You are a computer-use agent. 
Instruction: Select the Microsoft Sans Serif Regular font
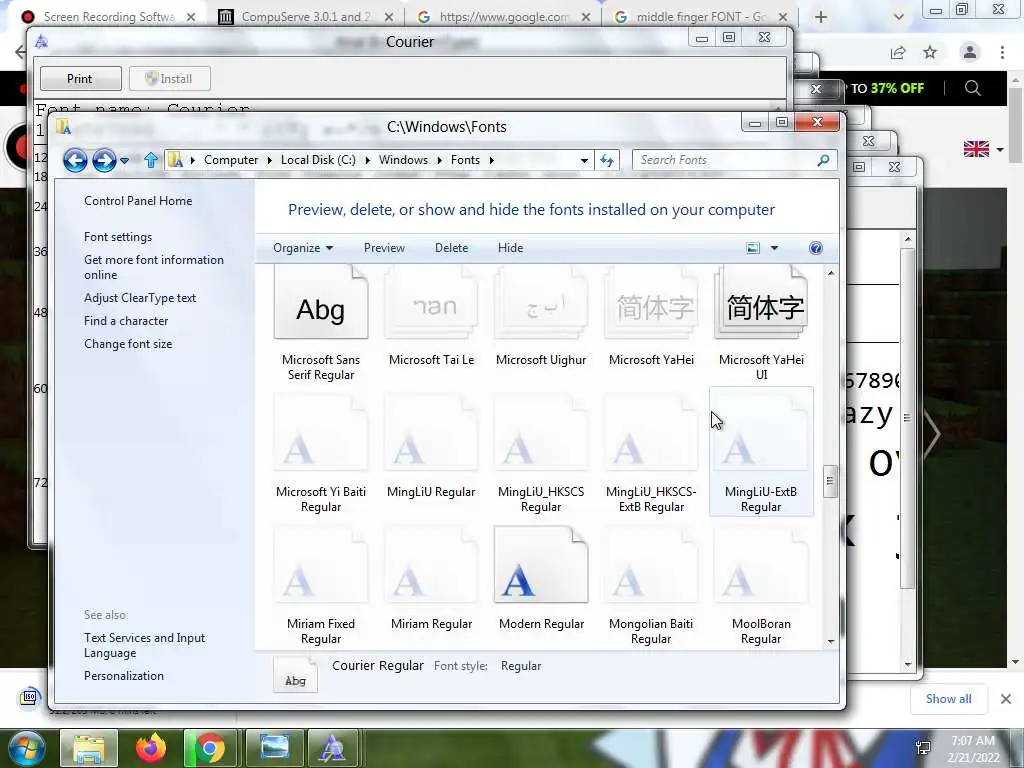pos(321,324)
